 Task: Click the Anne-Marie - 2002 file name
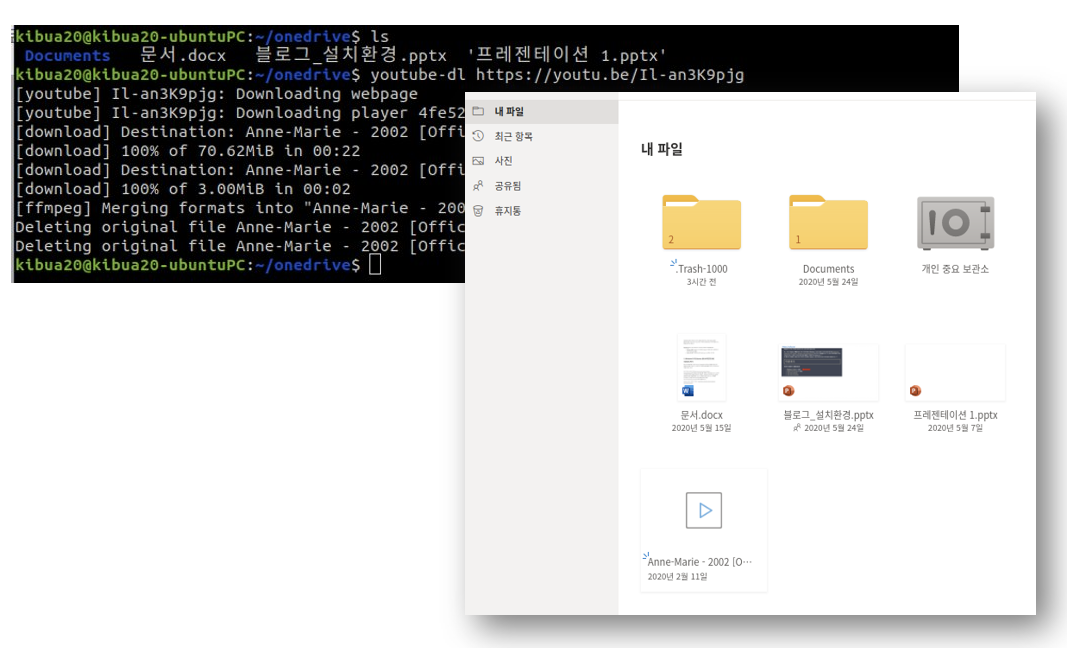pos(700,562)
